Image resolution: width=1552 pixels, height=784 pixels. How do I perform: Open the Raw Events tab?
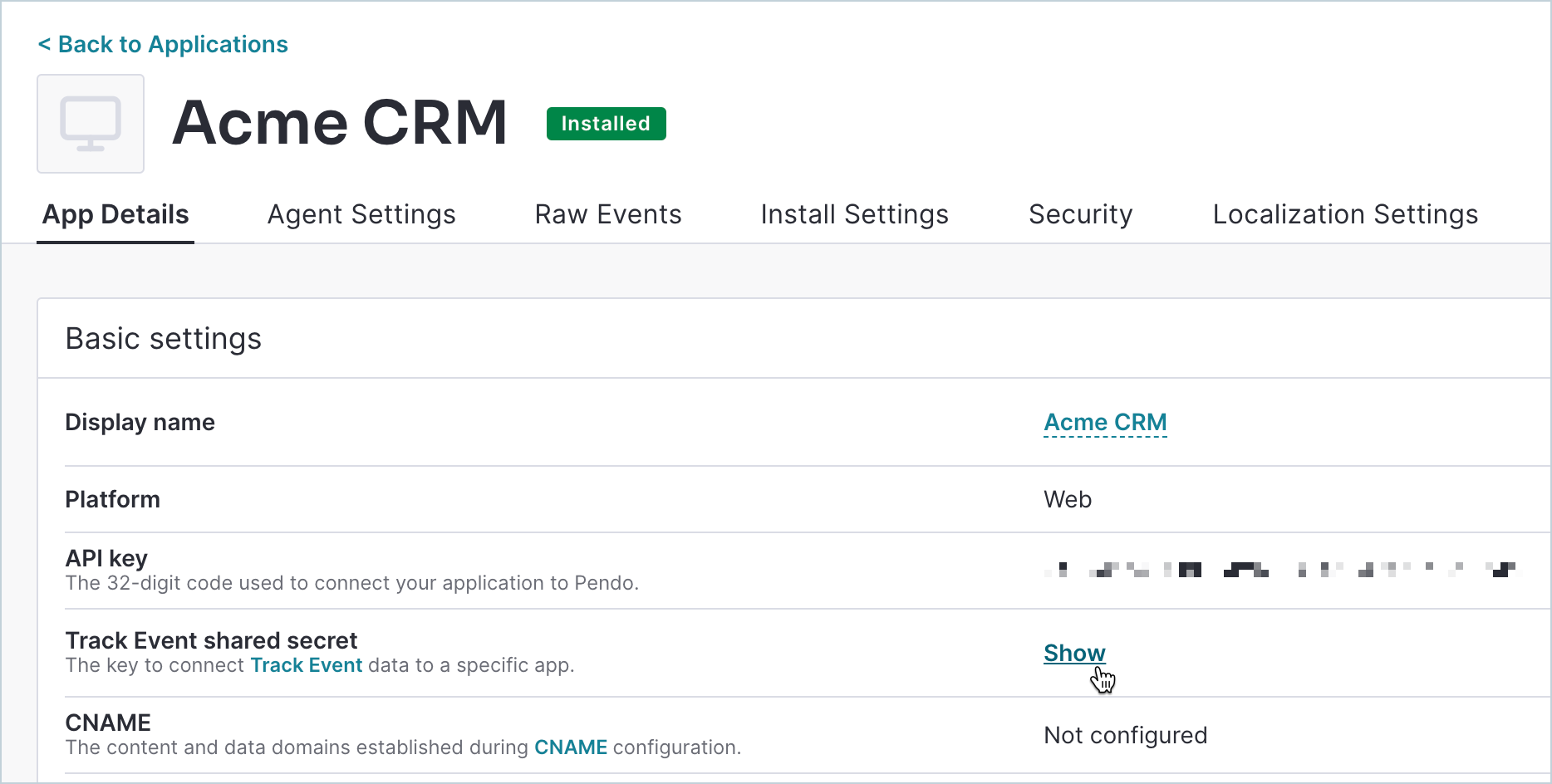pos(608,215)
